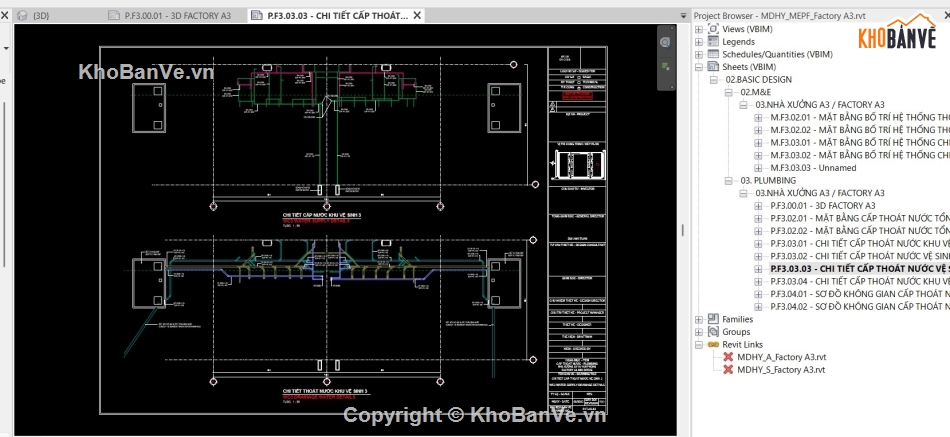
Task: Select sheet P.F3.03.04 in Project Browser
Action: [x=859, y=281]
